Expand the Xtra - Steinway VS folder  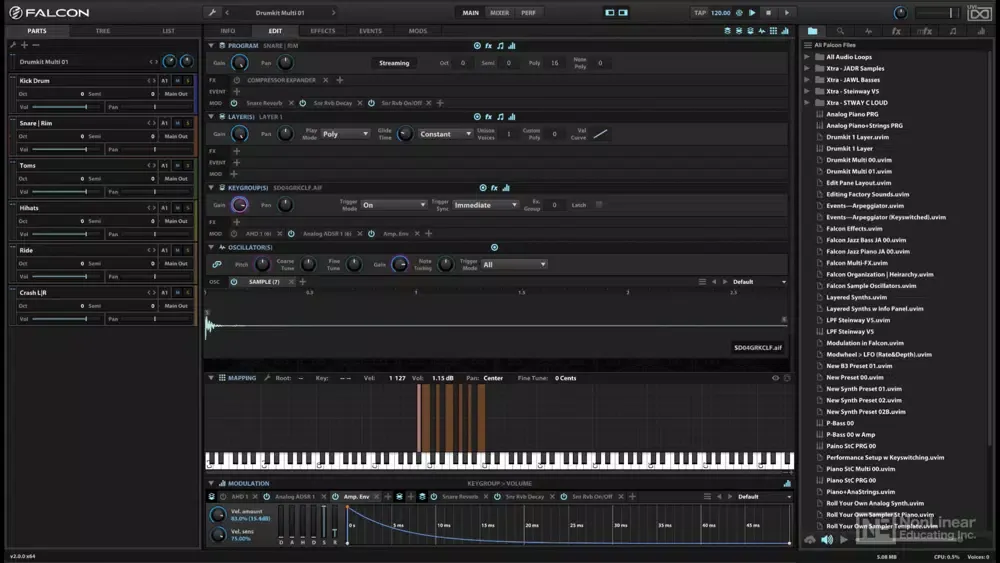pyautogui.click(x=807, y=91)
